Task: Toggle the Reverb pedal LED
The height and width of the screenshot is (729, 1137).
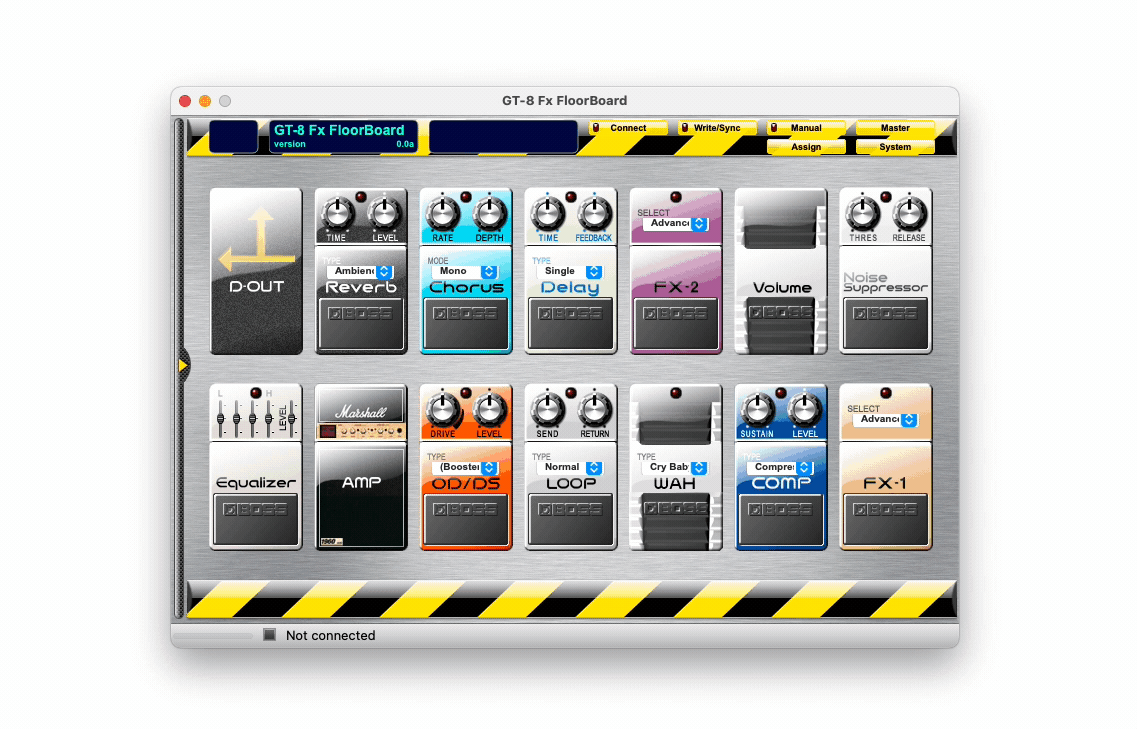Action: (x=361, y=197)
